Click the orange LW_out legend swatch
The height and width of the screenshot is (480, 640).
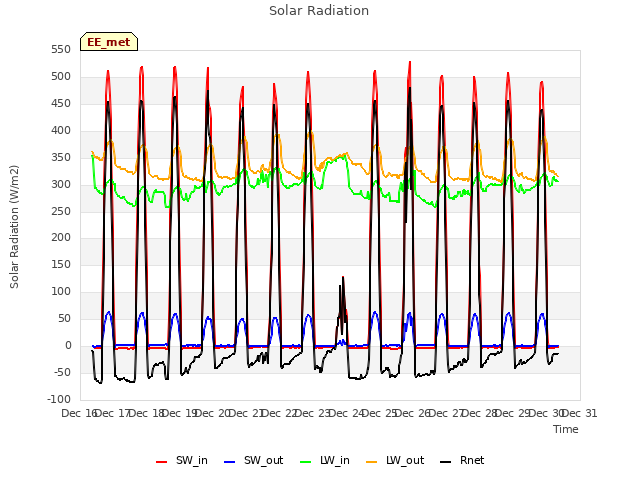[372, 462]
